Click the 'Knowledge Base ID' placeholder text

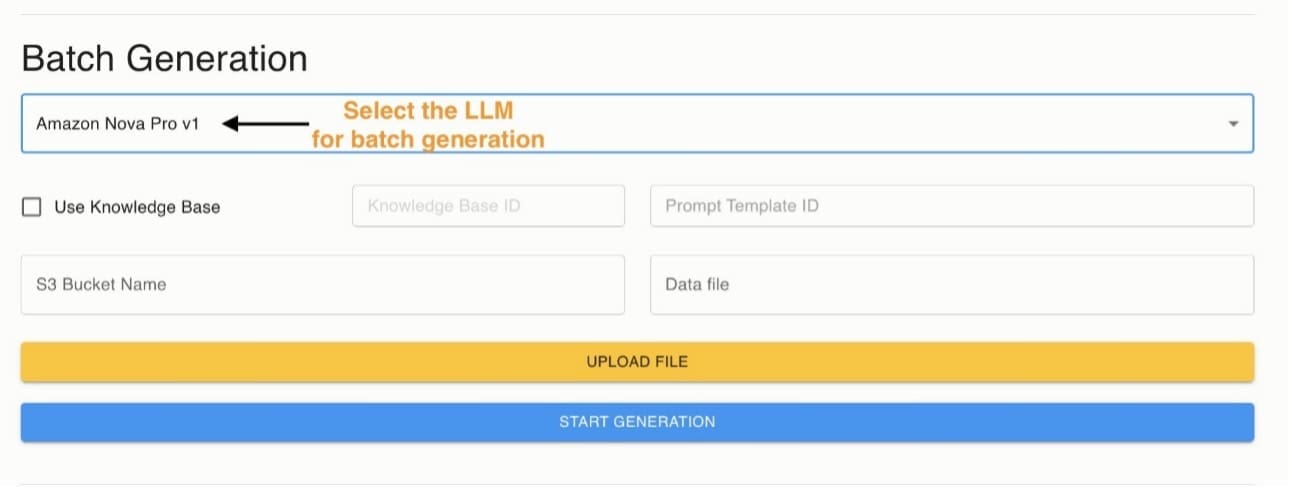(x=444, y=206)
